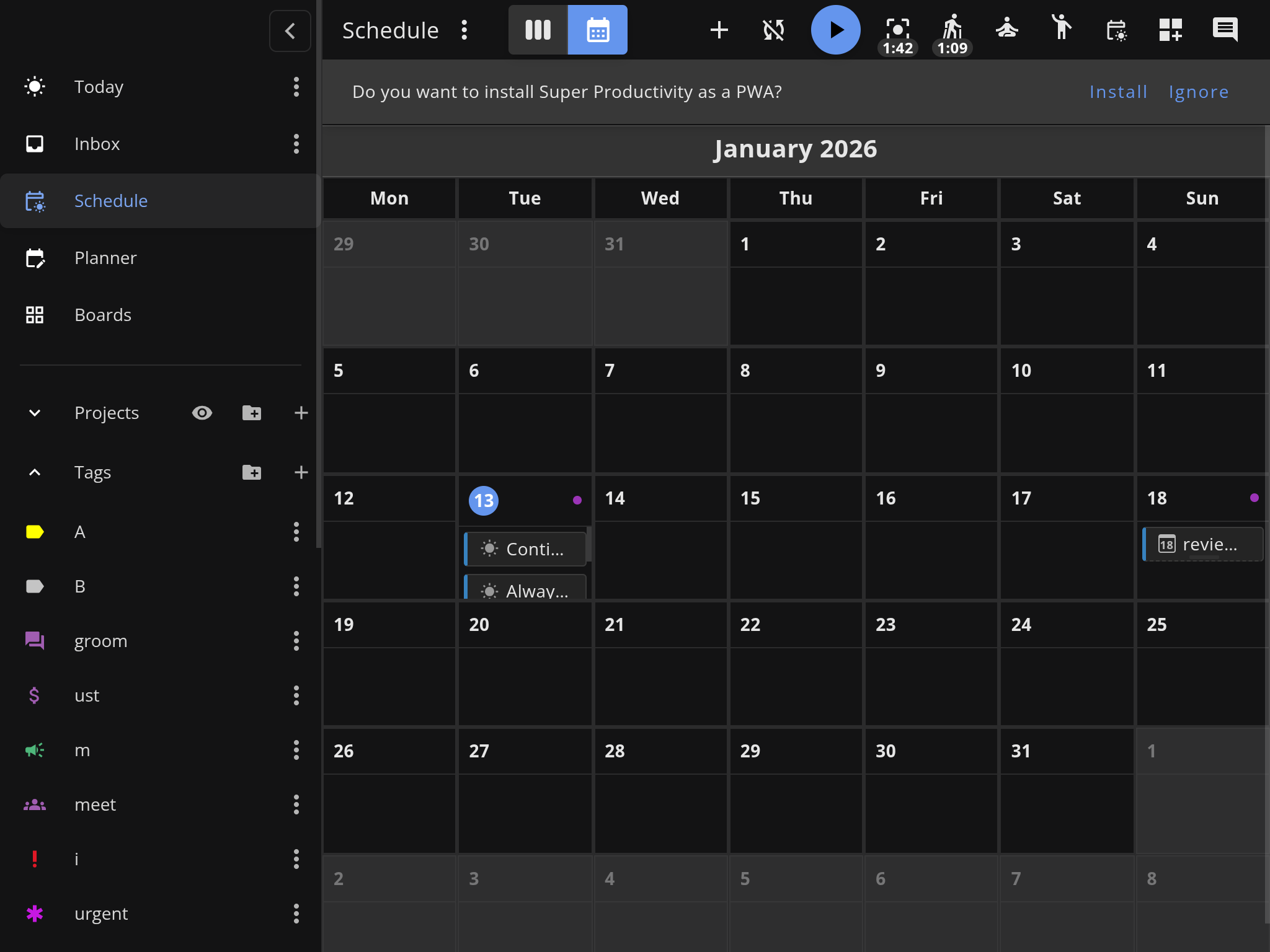Switch to the column timeline view
Image resolution: width=1270 pixels, height=952 pixels.
tap(537, 29)
